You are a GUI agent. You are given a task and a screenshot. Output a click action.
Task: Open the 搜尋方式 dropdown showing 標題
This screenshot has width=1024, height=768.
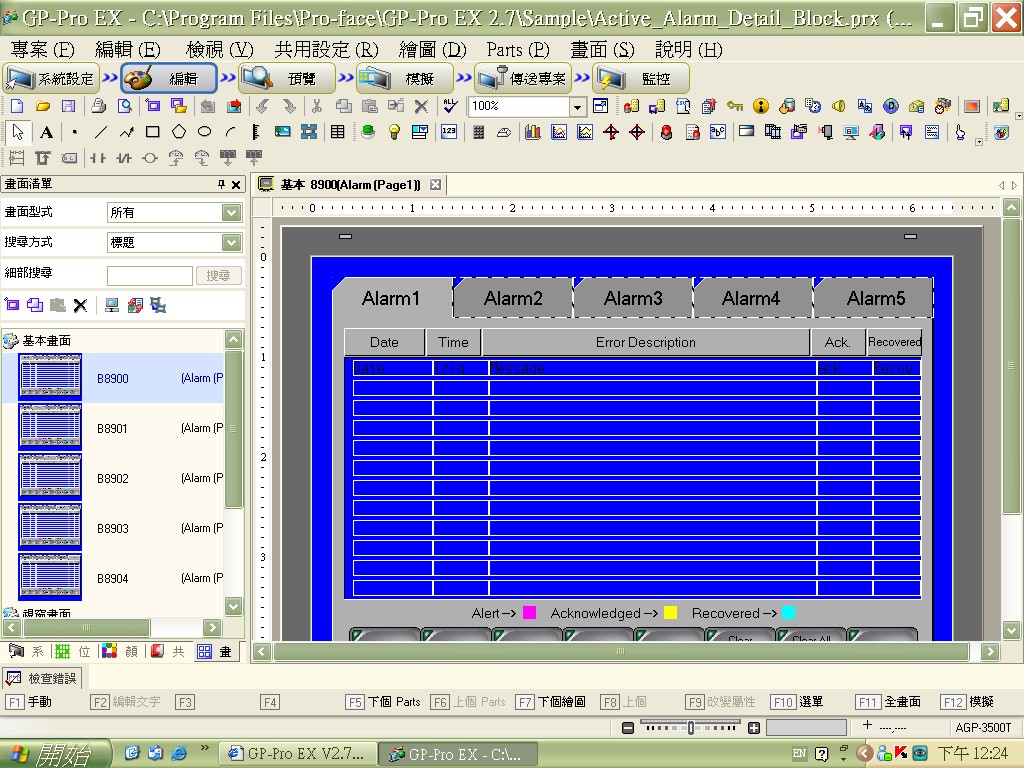231,243
